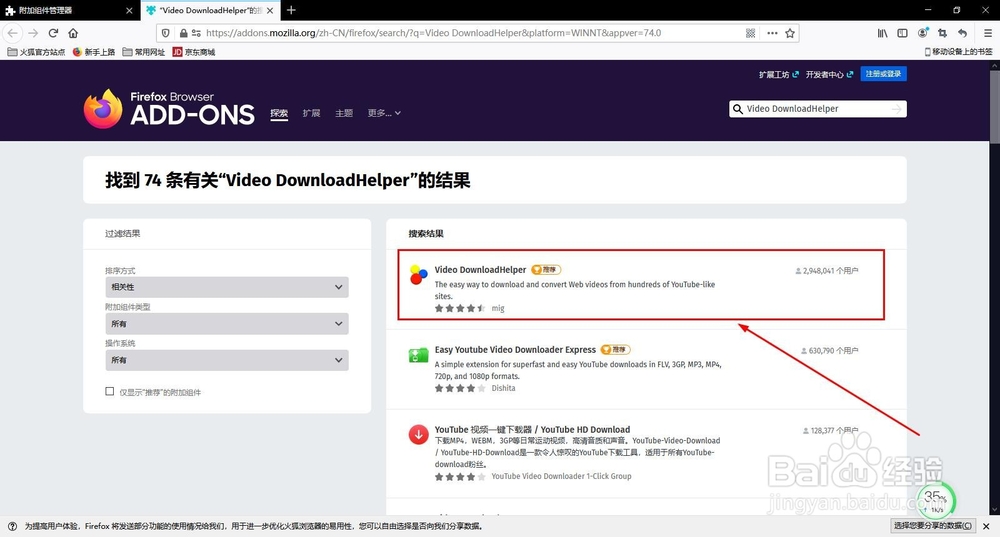Open the Video DownloadHelper add-on title
1000x537 pixels.
[480, 270]
